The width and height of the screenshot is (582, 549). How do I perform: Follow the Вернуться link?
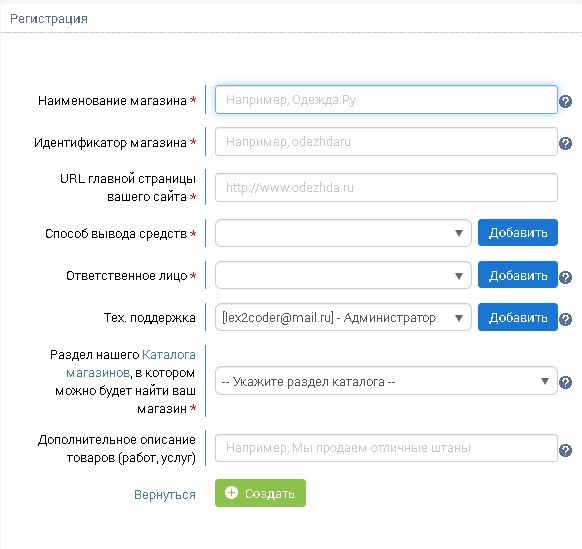point(164,494)
